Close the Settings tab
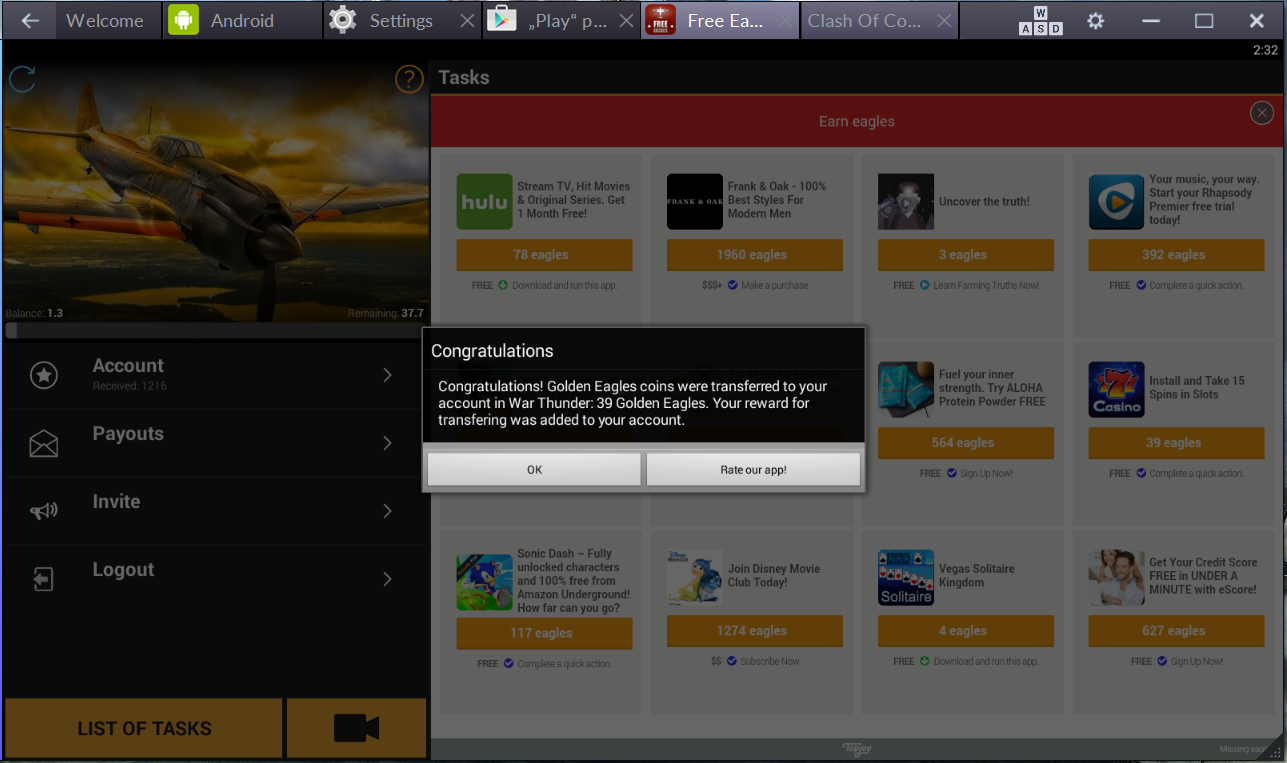1287x763 pixels. click(x=467, y=21)
